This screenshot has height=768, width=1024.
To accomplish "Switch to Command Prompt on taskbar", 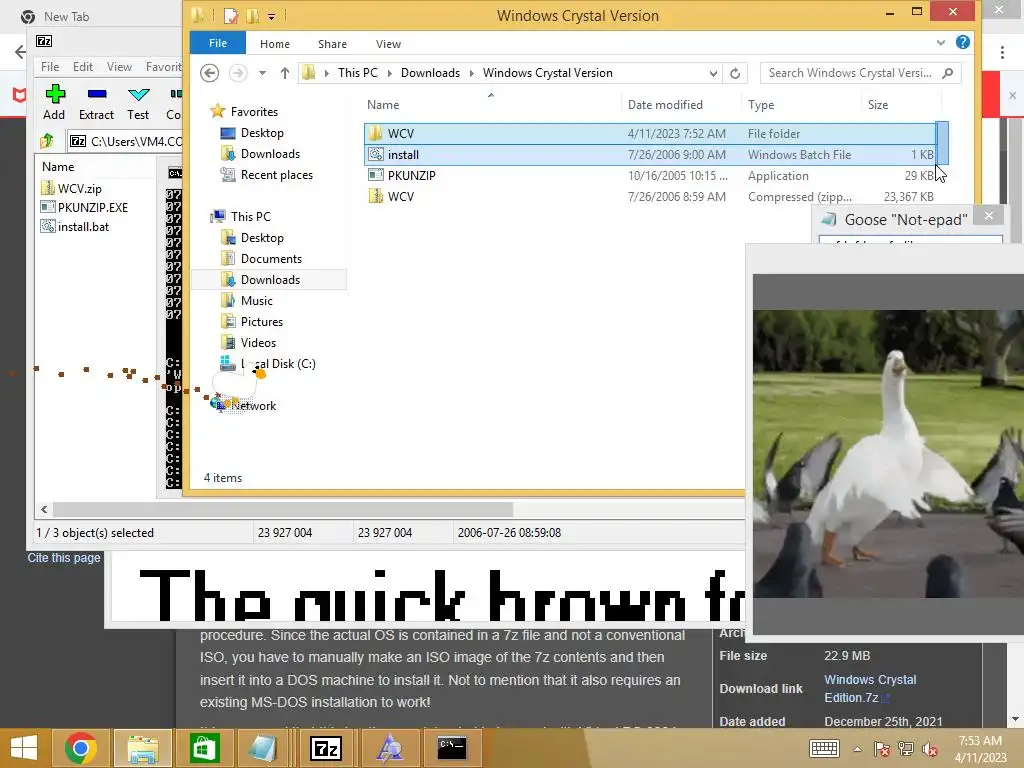I will point(452,748).
